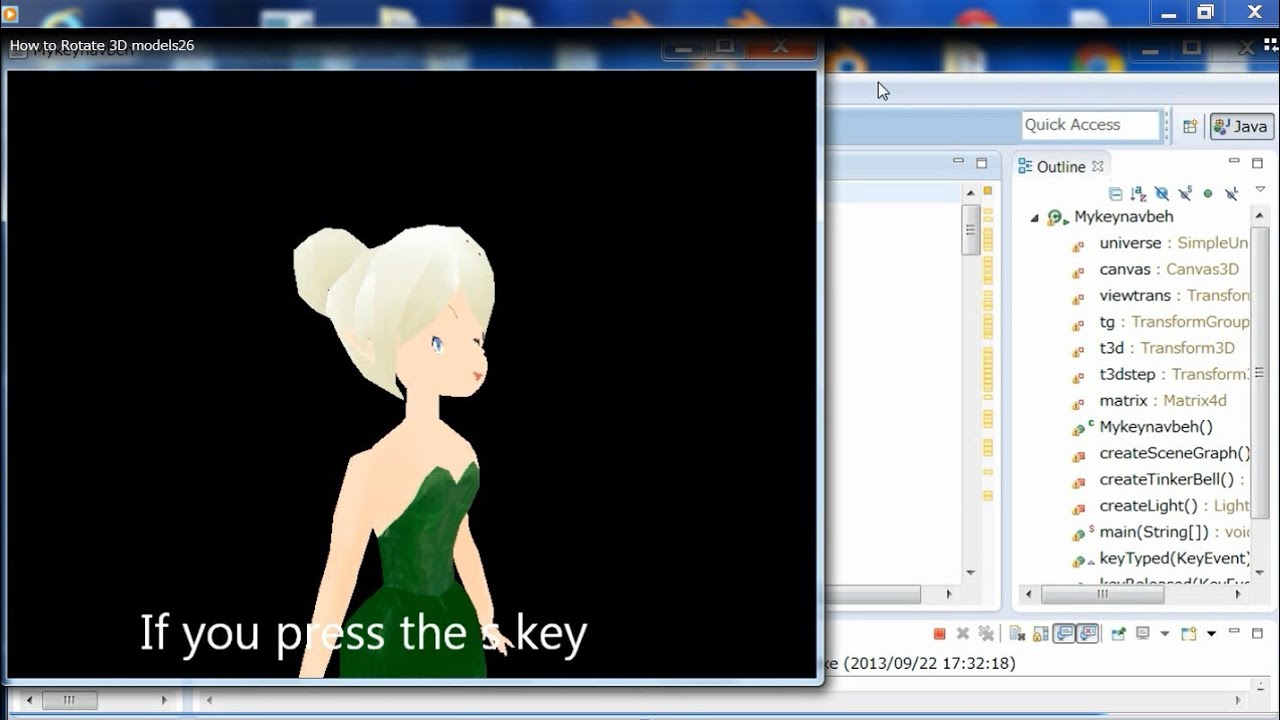
Task: Toggle Show Console on Standard Out
Action: (x=1065, y=634)
